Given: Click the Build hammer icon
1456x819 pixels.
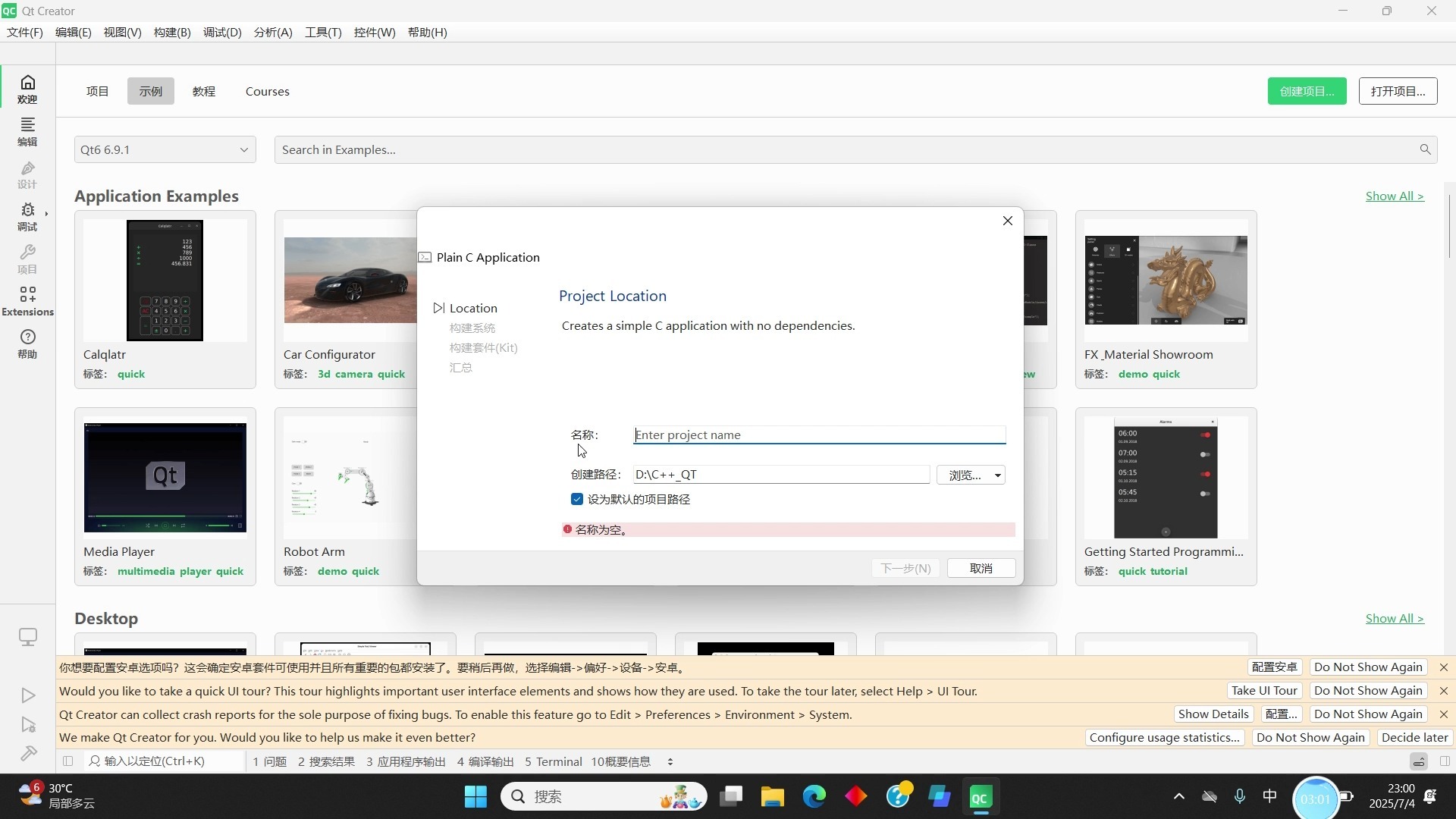Looking at the screenshot, I should coord(28,753).
